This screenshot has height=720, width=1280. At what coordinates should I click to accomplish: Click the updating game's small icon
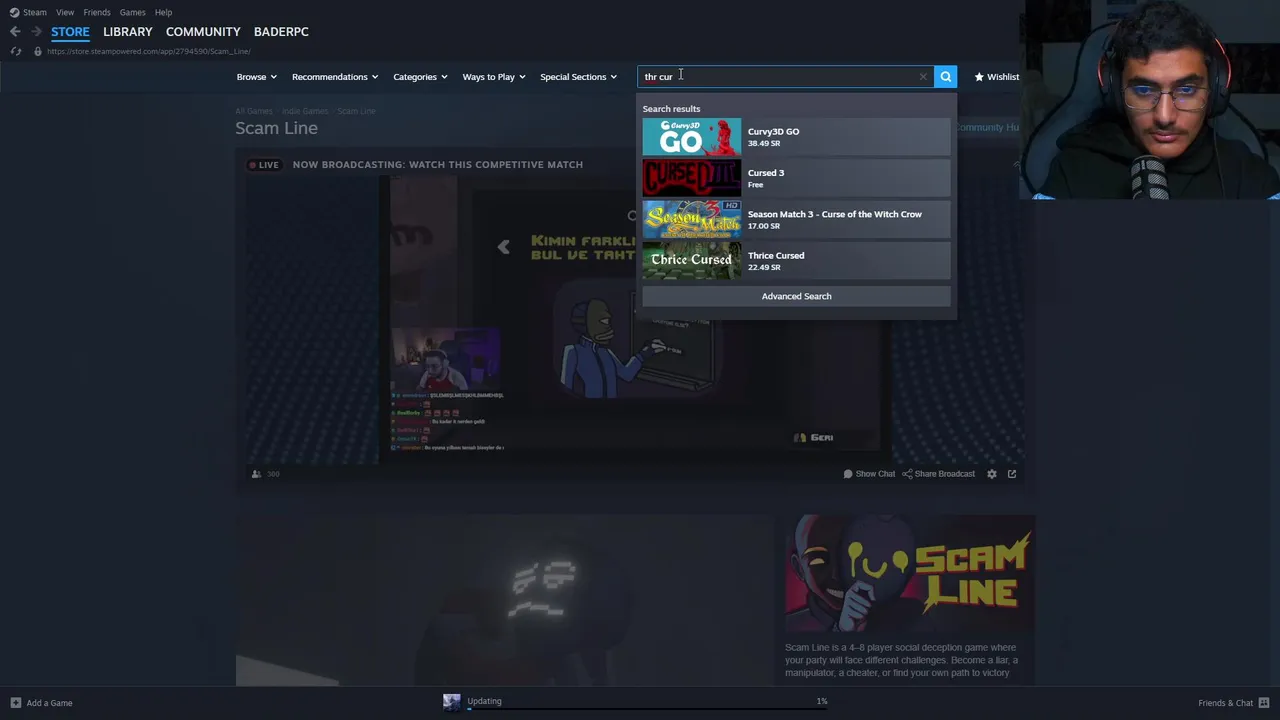(452, 702)
